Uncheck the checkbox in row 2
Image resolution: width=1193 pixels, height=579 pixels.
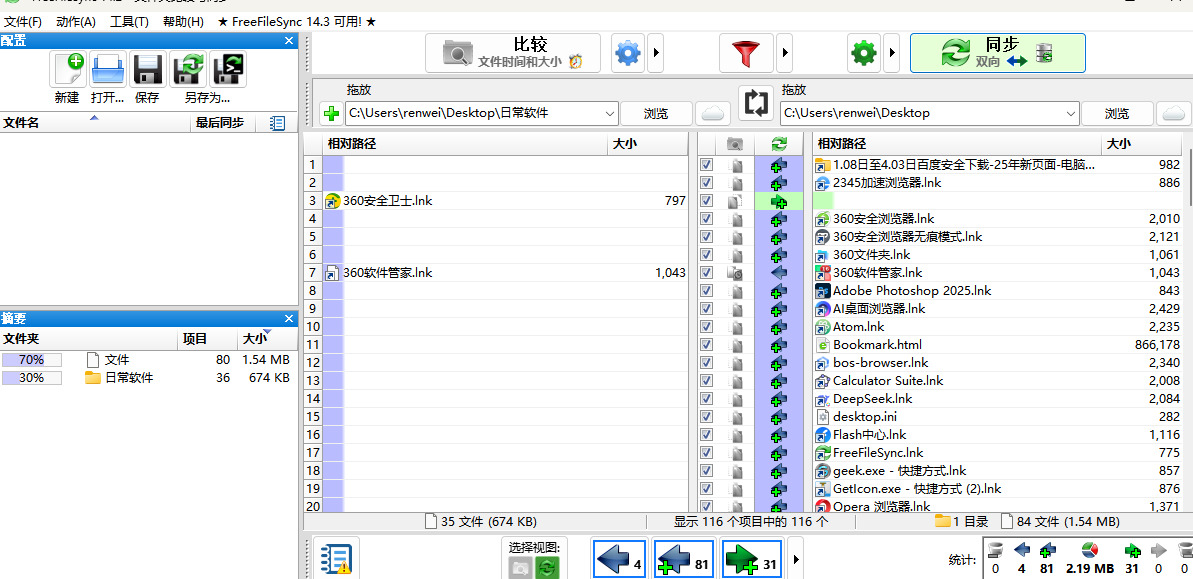coord(707,183)
